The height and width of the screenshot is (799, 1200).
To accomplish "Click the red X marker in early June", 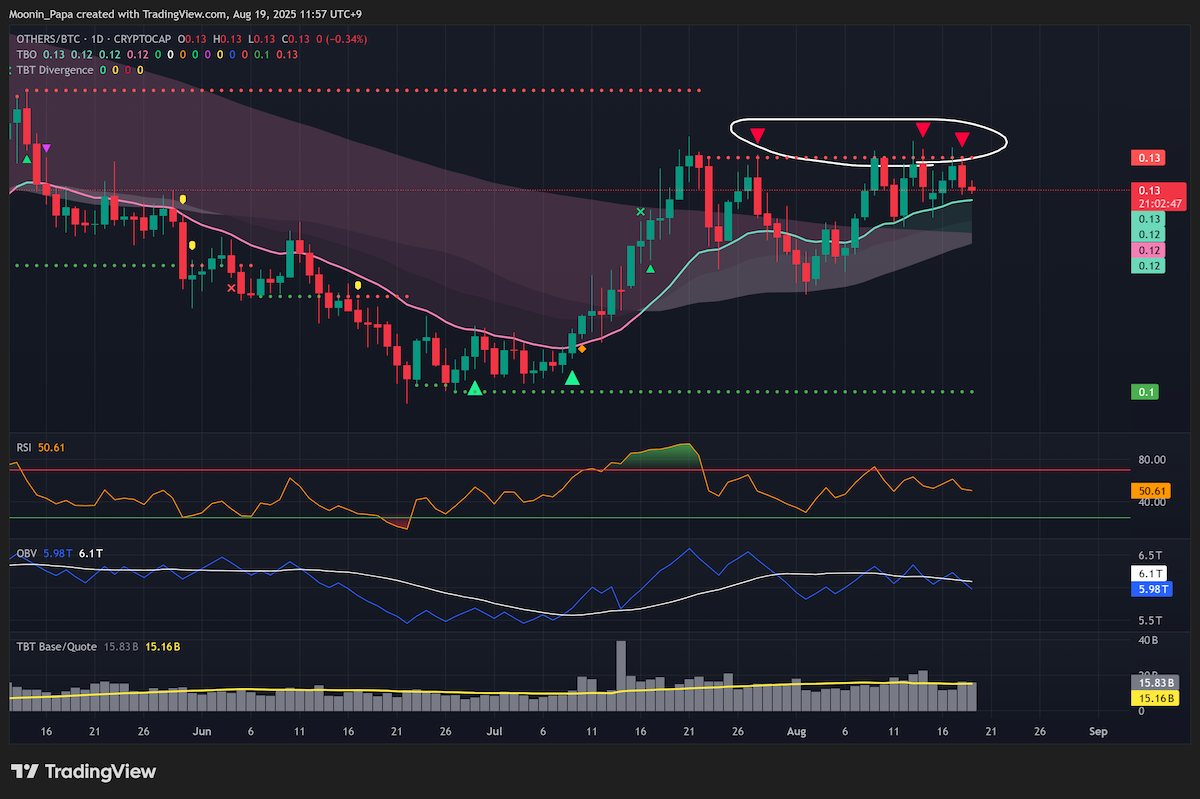I will [x=232, y=288].
